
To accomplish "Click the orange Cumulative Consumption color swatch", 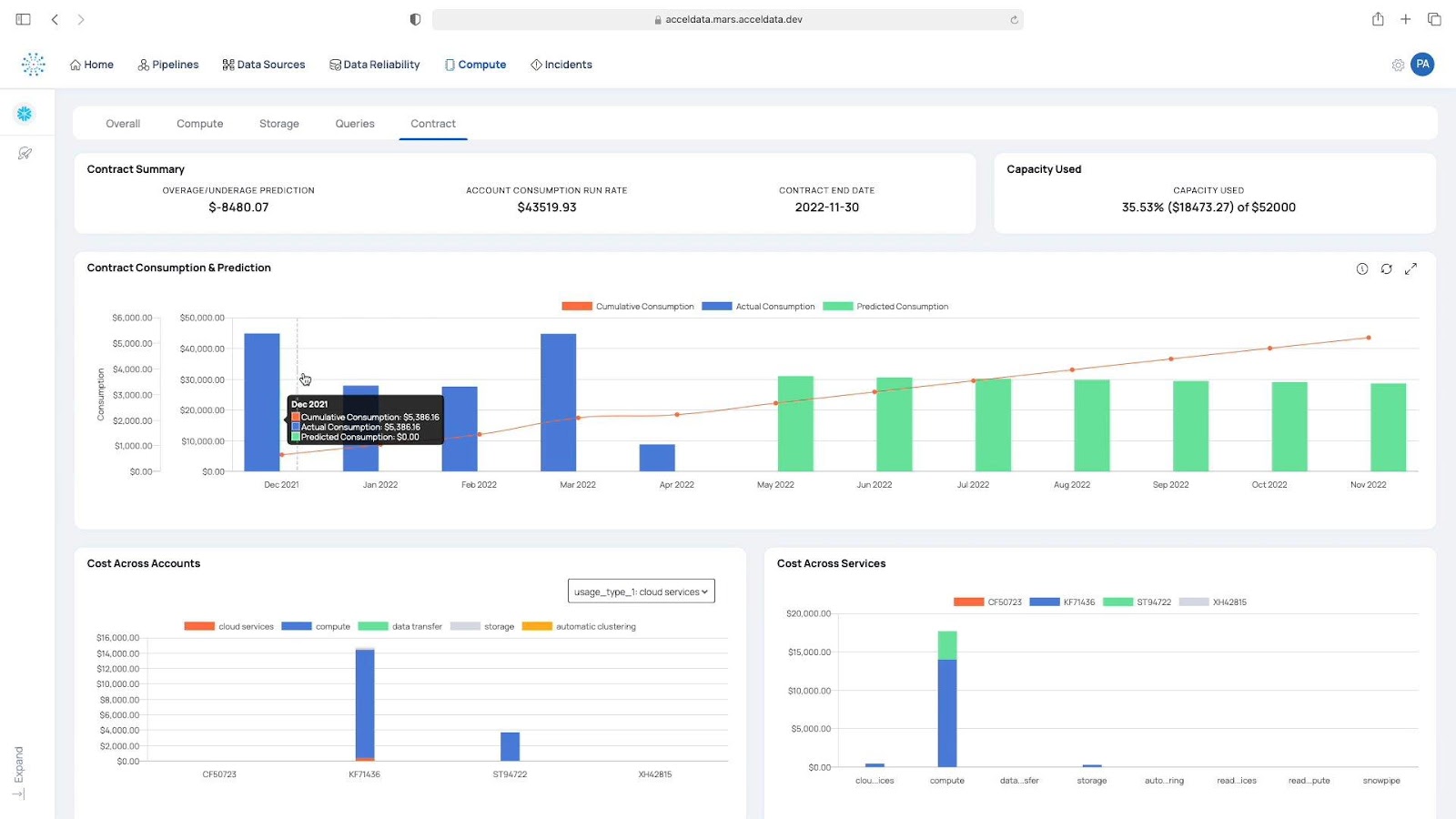I will point(575,307).
